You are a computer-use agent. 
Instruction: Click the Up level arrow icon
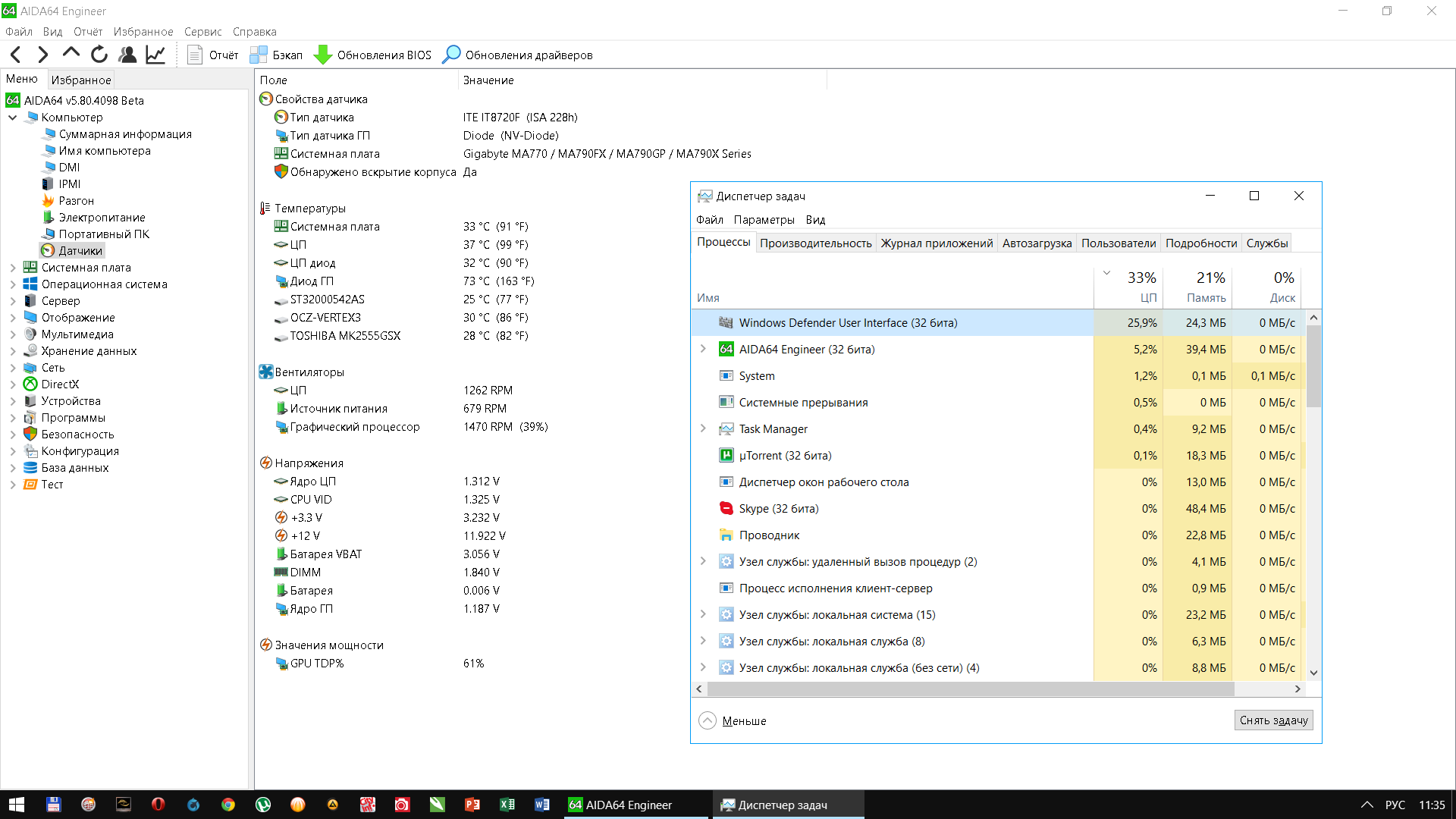point(71,53)
